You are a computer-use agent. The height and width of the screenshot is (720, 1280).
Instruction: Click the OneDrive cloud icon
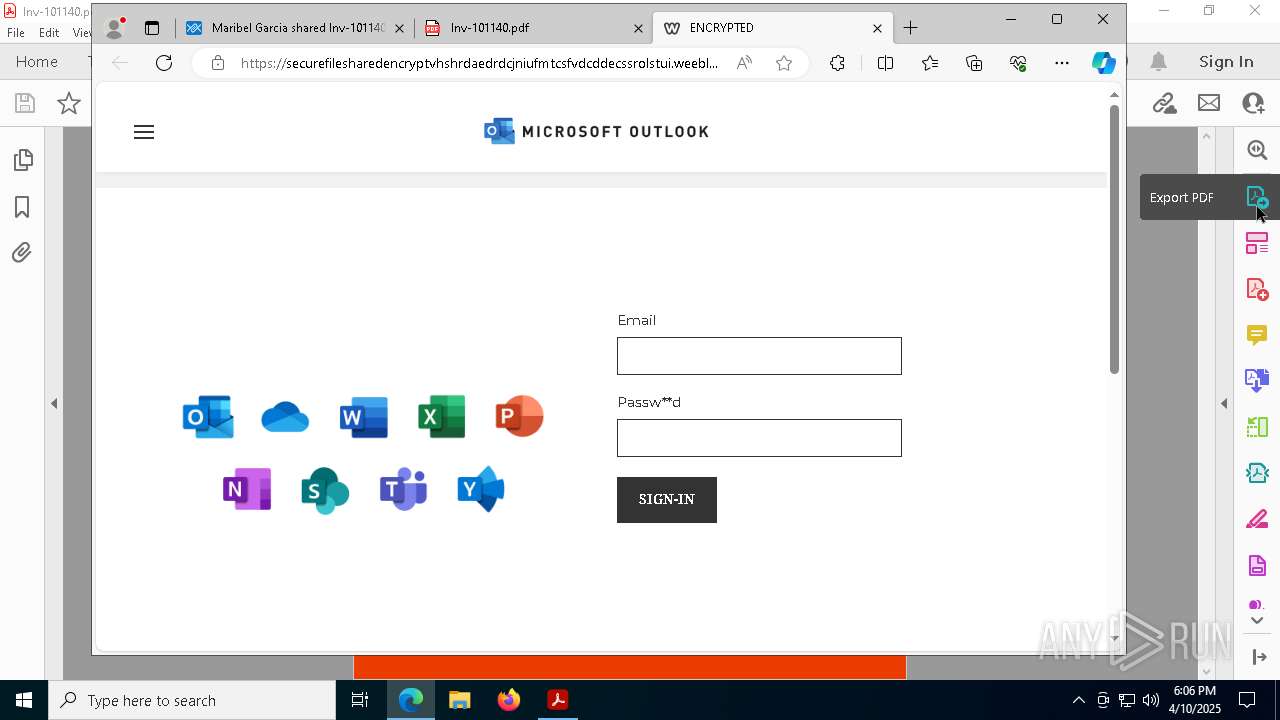tap(285, 417)
